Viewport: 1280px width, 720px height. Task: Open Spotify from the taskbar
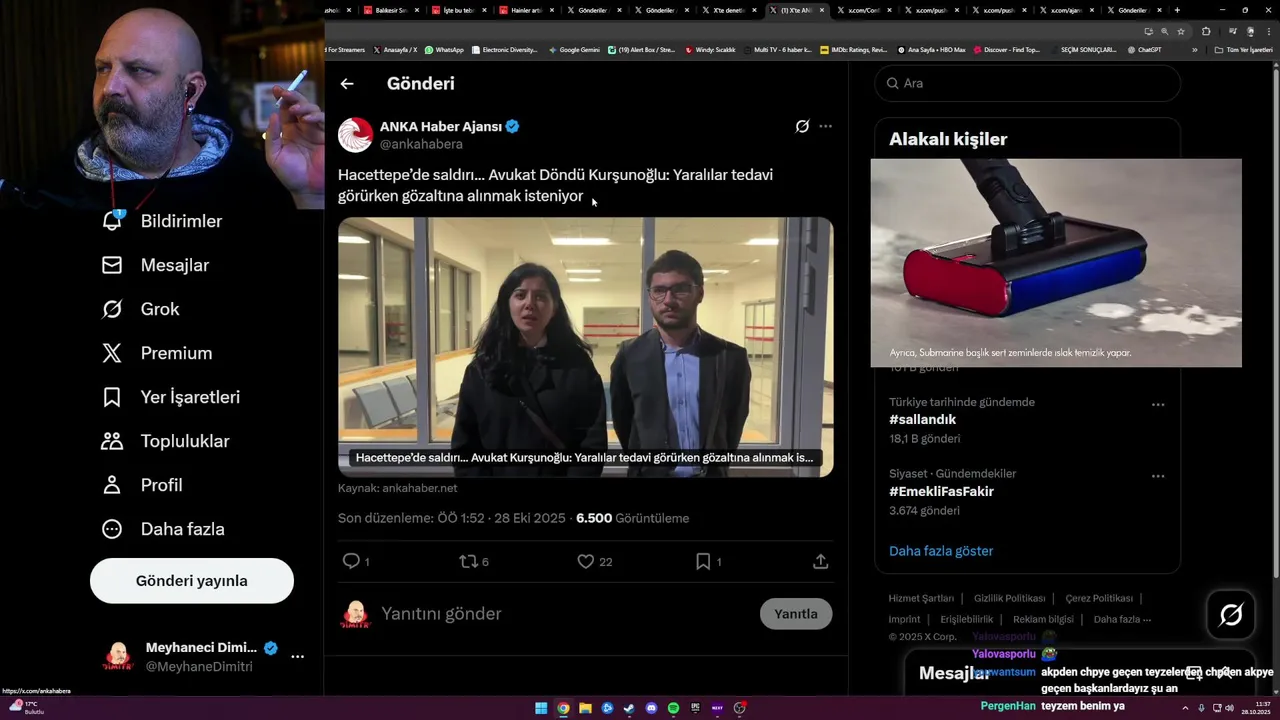[x=673, y=708]
